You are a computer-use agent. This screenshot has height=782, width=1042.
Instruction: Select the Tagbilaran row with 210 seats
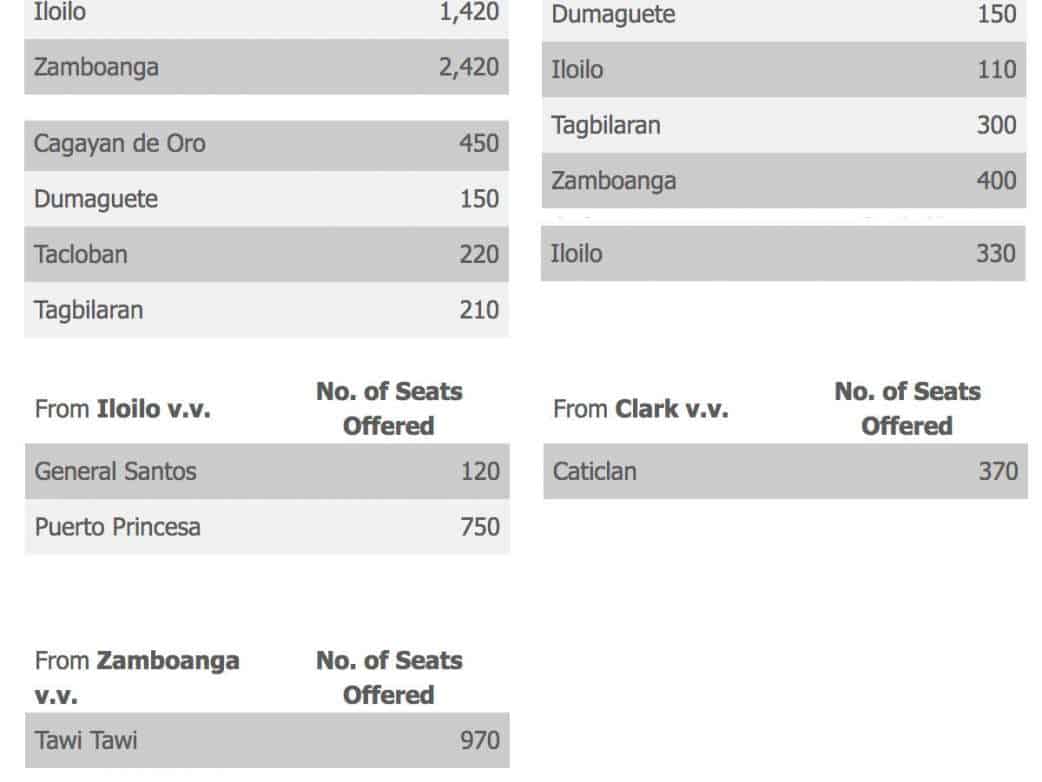(x=266, y=310)
